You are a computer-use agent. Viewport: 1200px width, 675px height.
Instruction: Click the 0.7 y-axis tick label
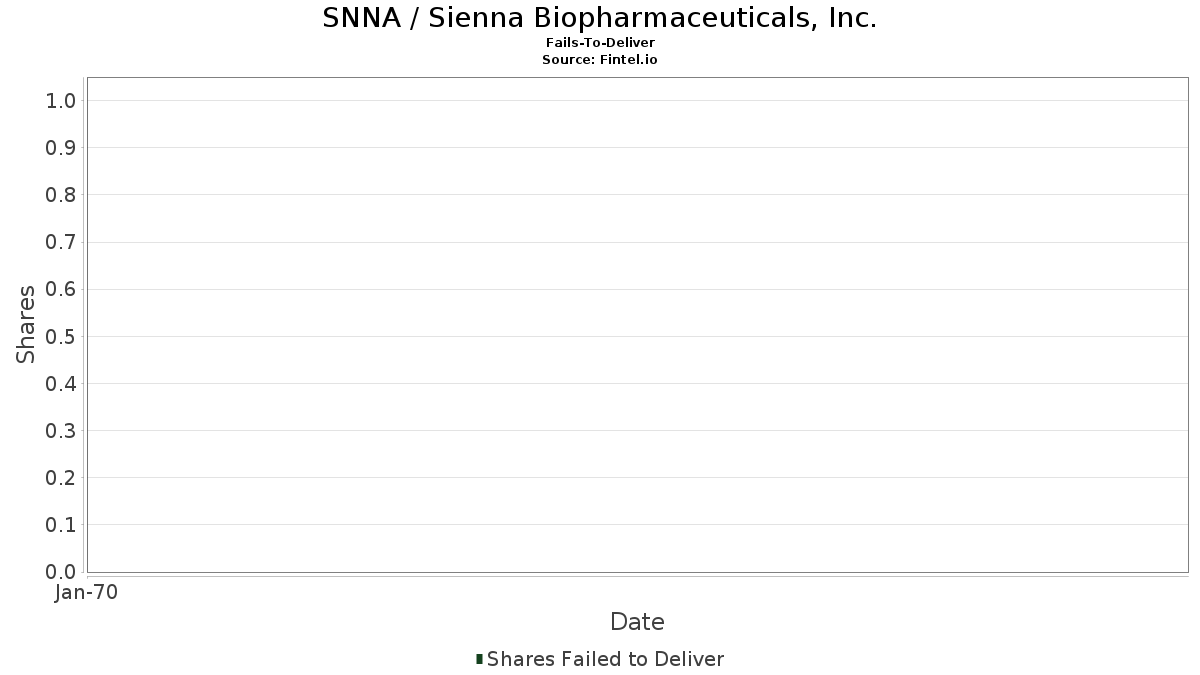tap(61, 242)
